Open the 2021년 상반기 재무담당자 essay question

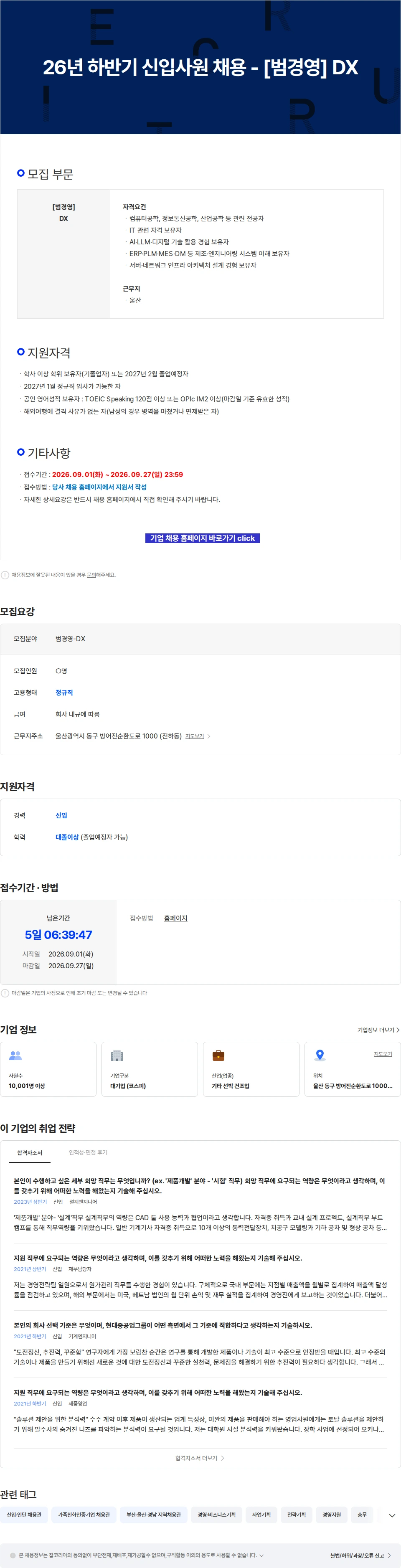point(158,1258)
